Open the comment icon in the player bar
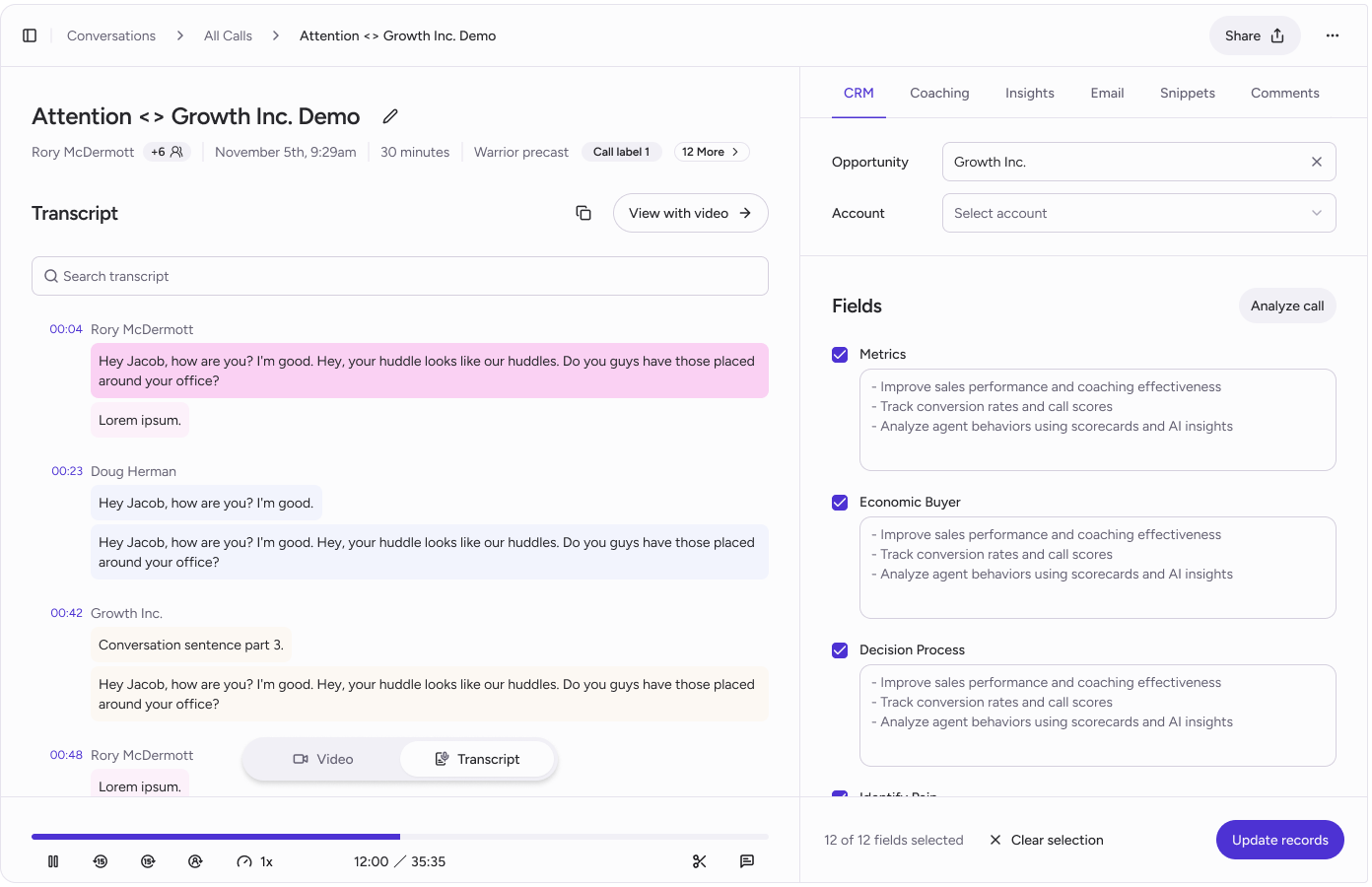Image resolution: width=1372 pixels, height=887 pixels. [x=747, y=861]
